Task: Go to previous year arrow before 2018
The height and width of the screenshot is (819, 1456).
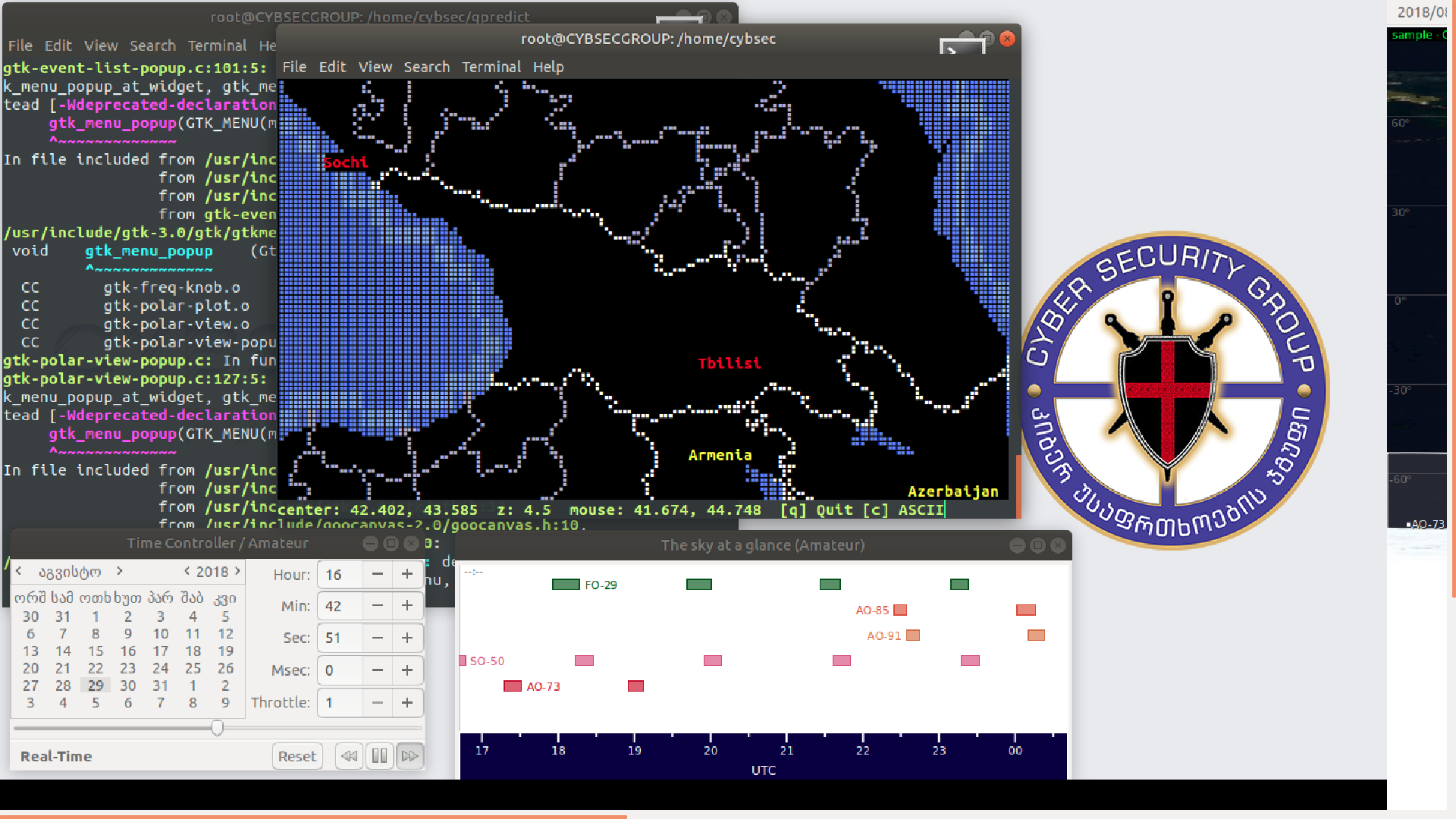Action: 187,571
